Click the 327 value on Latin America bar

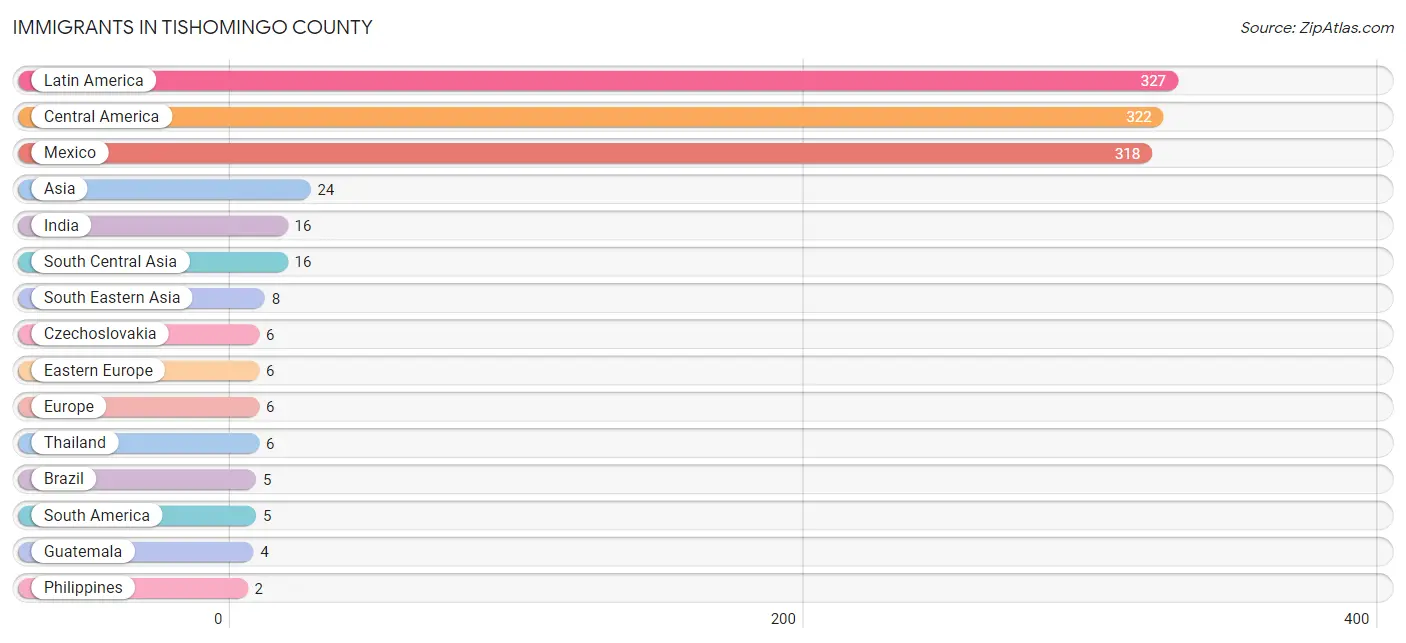[x=1153, y=81]
